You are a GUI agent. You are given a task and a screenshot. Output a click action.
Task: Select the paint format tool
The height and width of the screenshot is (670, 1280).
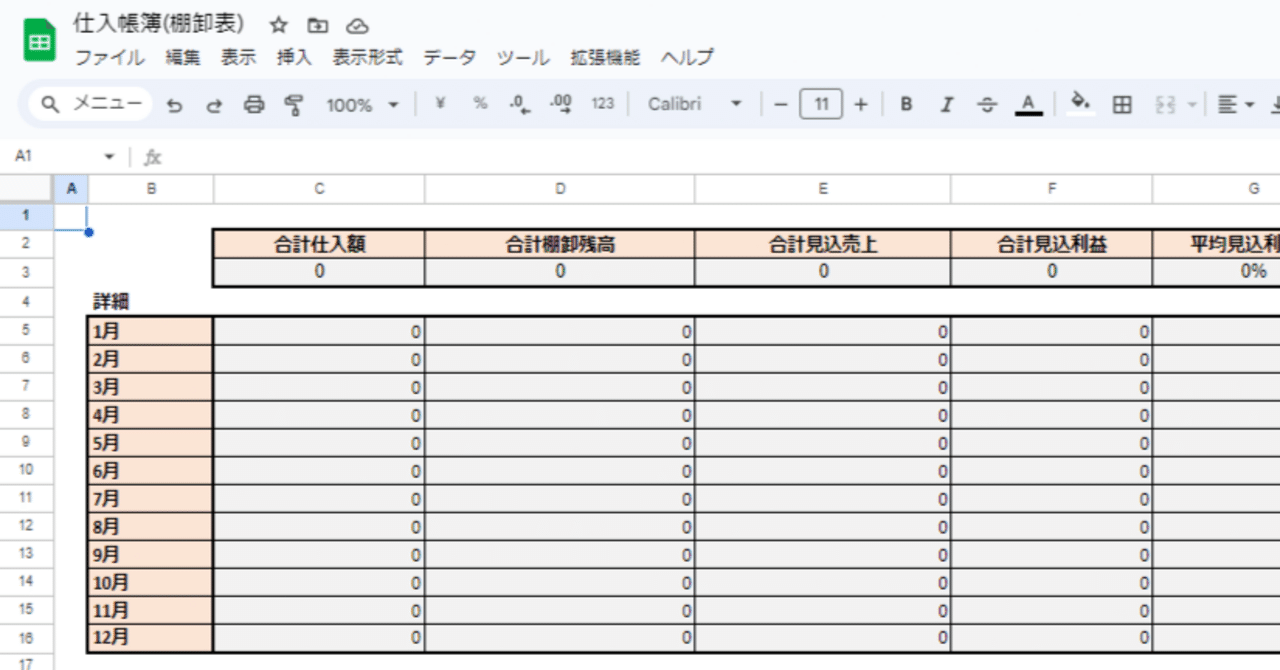click(x=292, y=103)
